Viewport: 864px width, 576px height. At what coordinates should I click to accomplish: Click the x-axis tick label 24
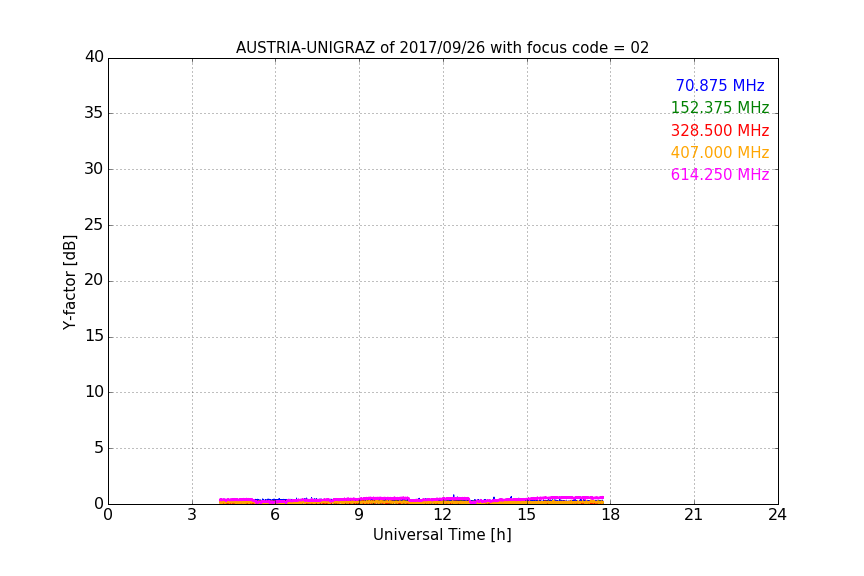coord(777,515)
